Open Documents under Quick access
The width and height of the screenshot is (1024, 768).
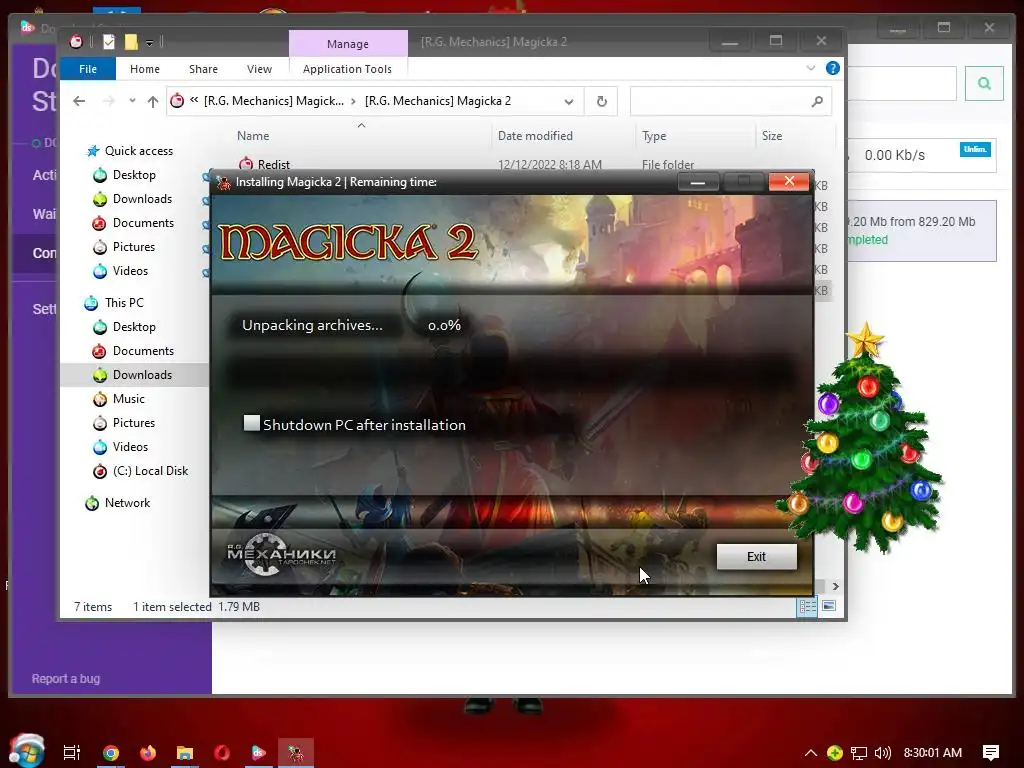[143, 223]
